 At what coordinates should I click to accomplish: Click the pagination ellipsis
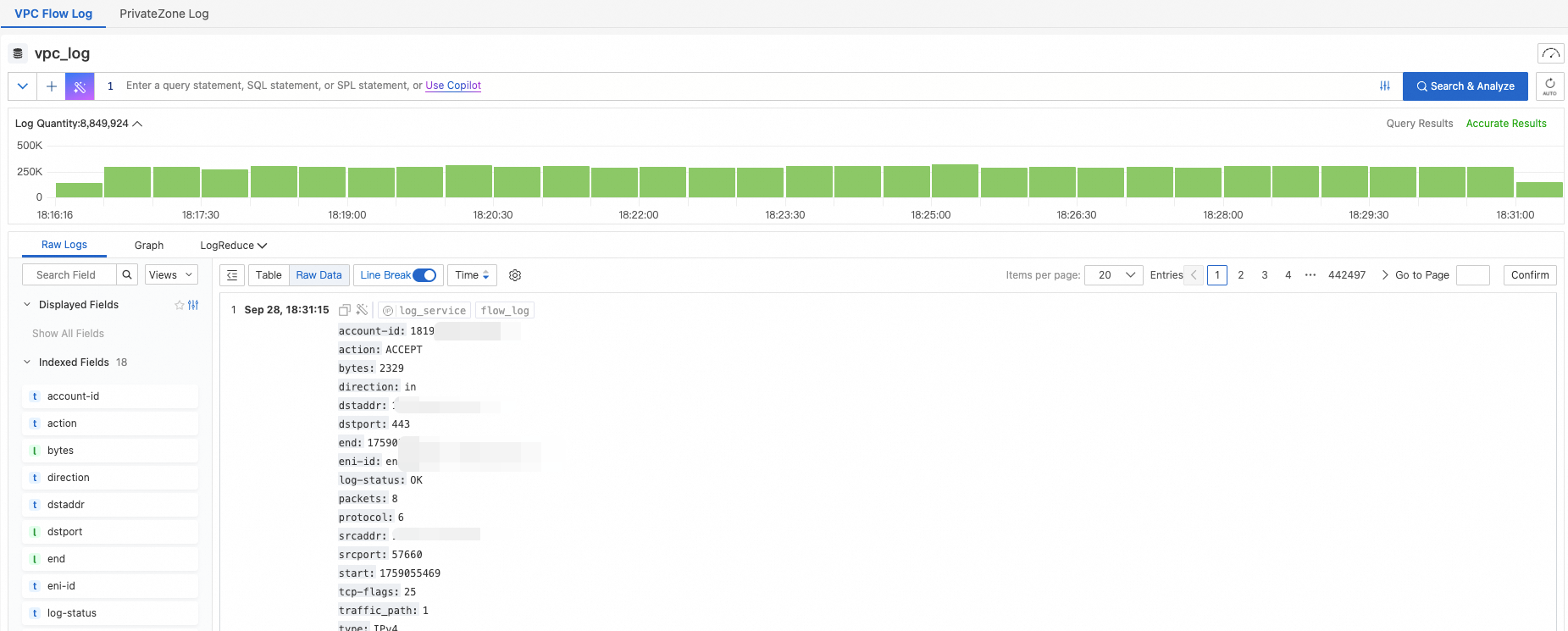[1310, 275]
